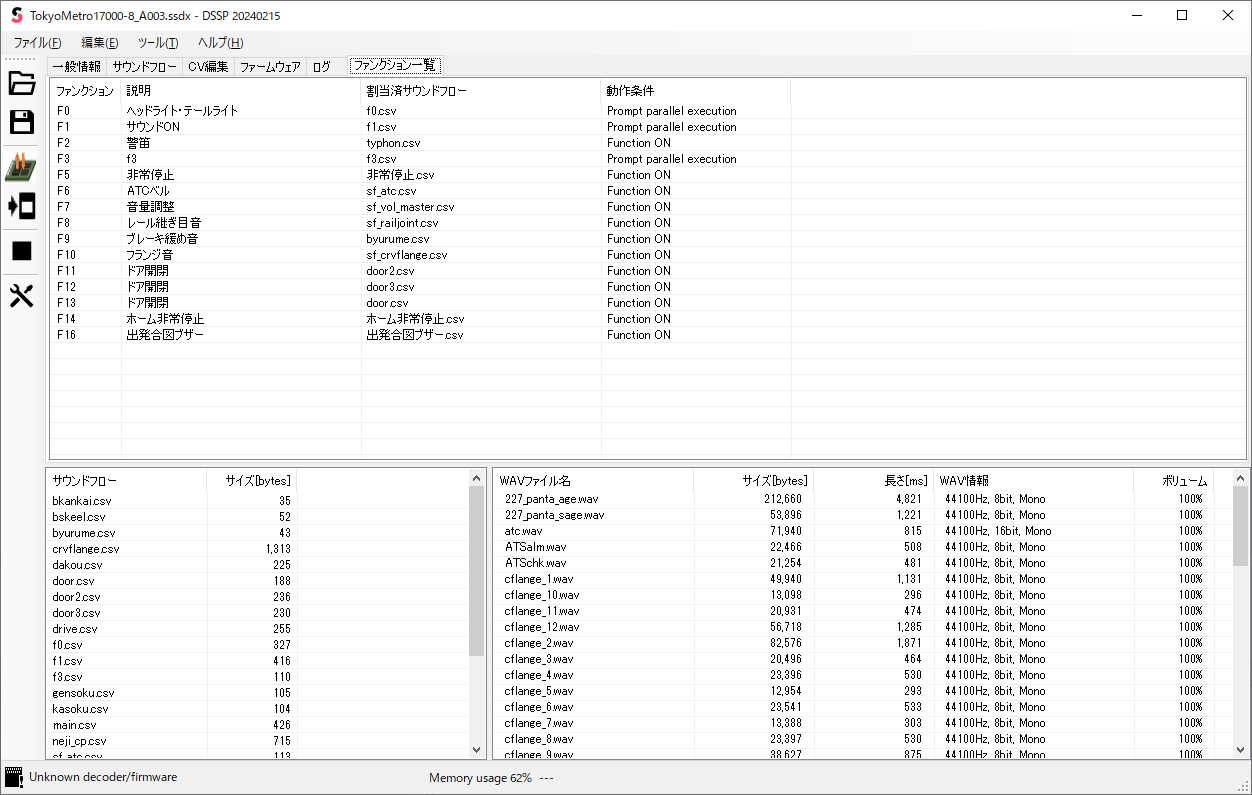This screenshot has width=1252, height=795.
Task: Open the ファームウェア tab
Action: (x=270, y=67)
